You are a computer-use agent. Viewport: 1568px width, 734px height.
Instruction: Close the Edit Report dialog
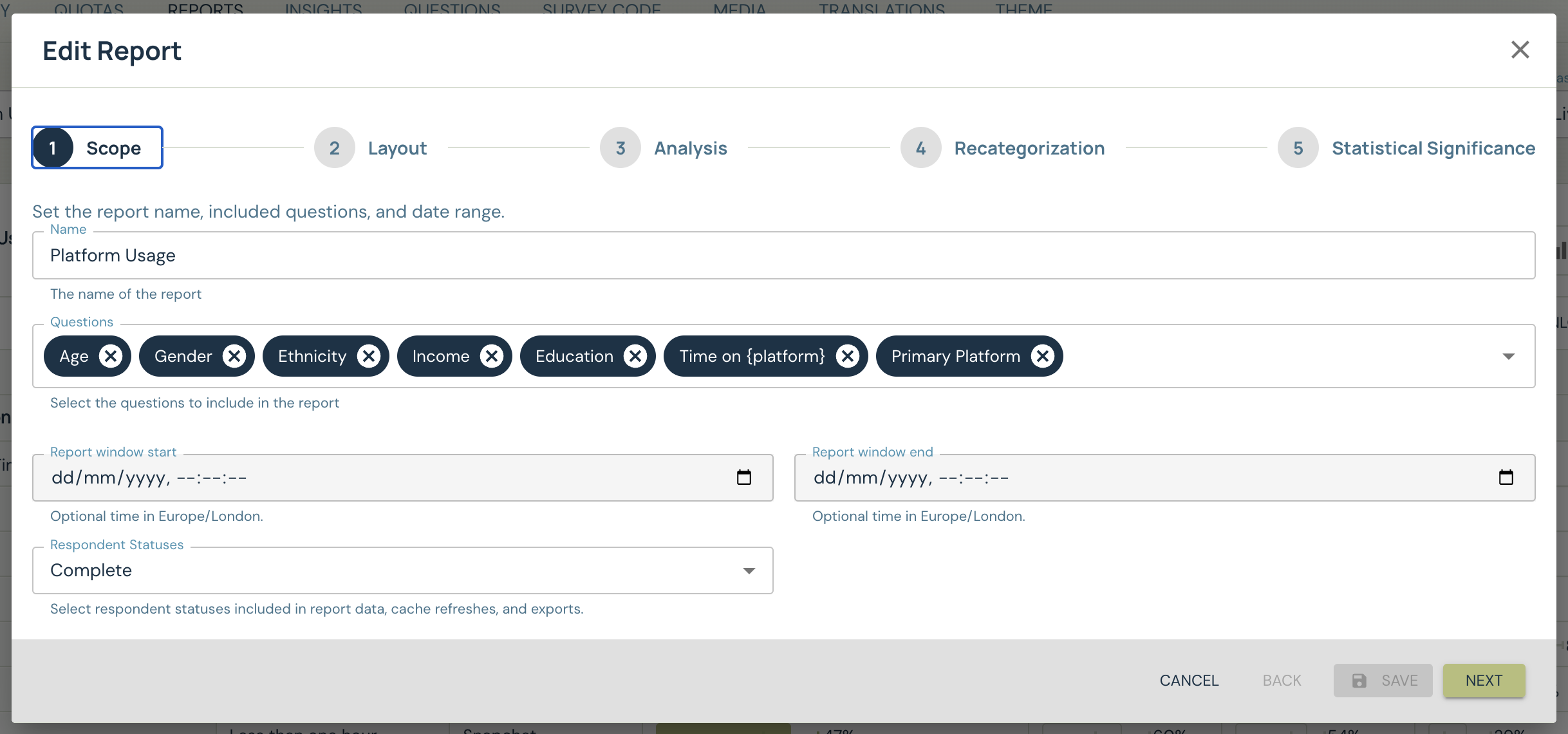click(1520, 50)
